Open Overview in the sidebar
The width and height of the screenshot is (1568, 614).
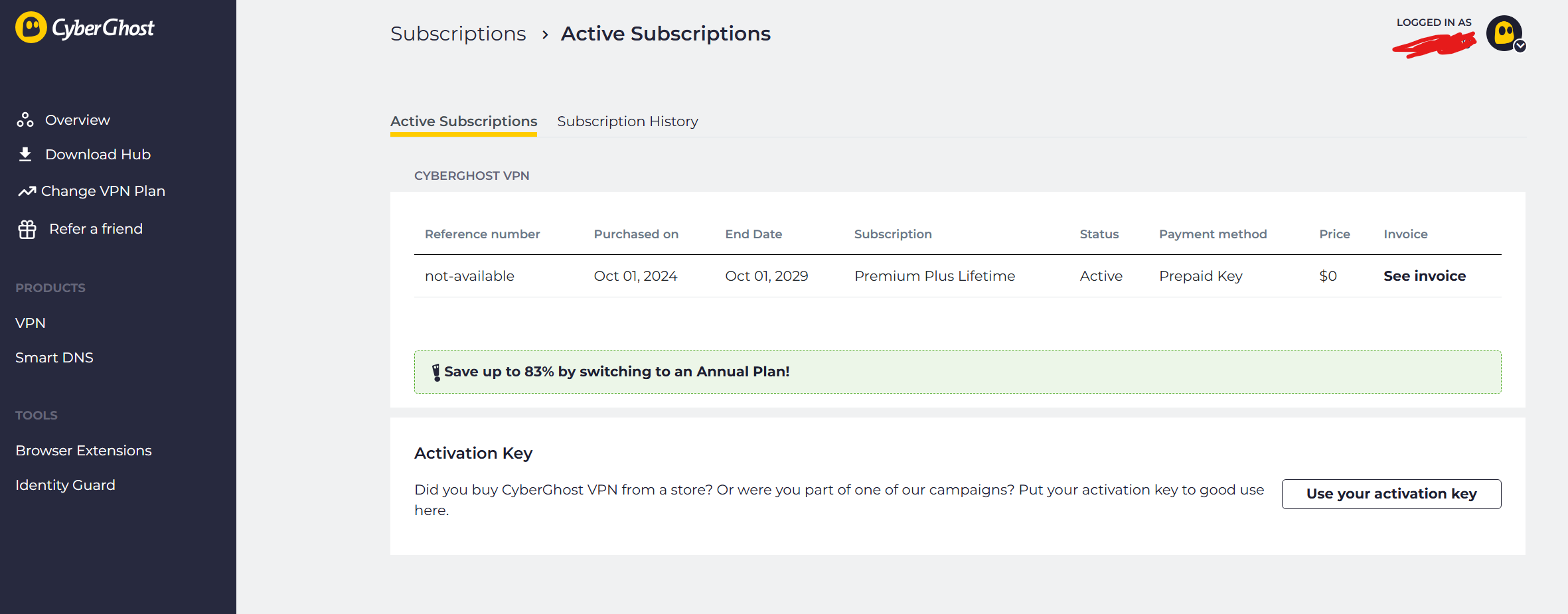point(77,120)
